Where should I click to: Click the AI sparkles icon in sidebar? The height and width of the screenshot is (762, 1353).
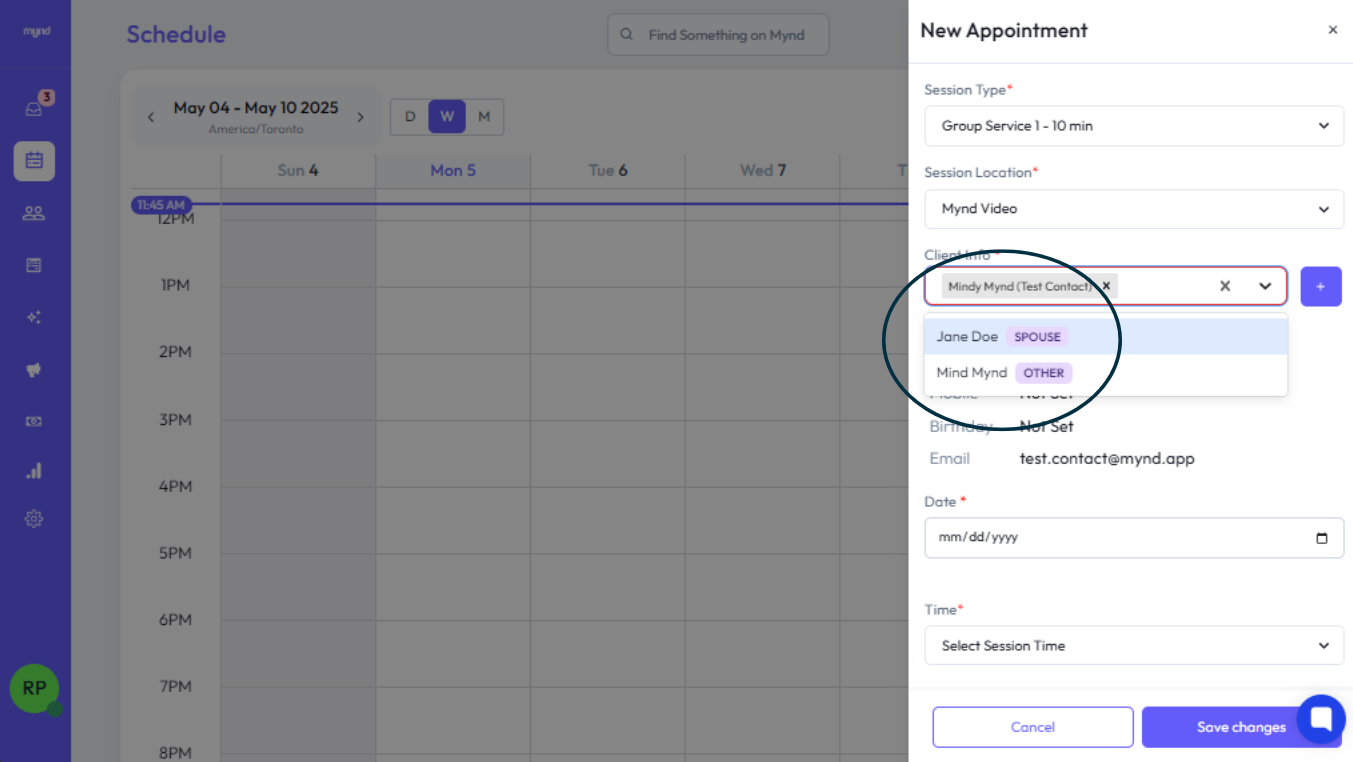click(34, 317)
